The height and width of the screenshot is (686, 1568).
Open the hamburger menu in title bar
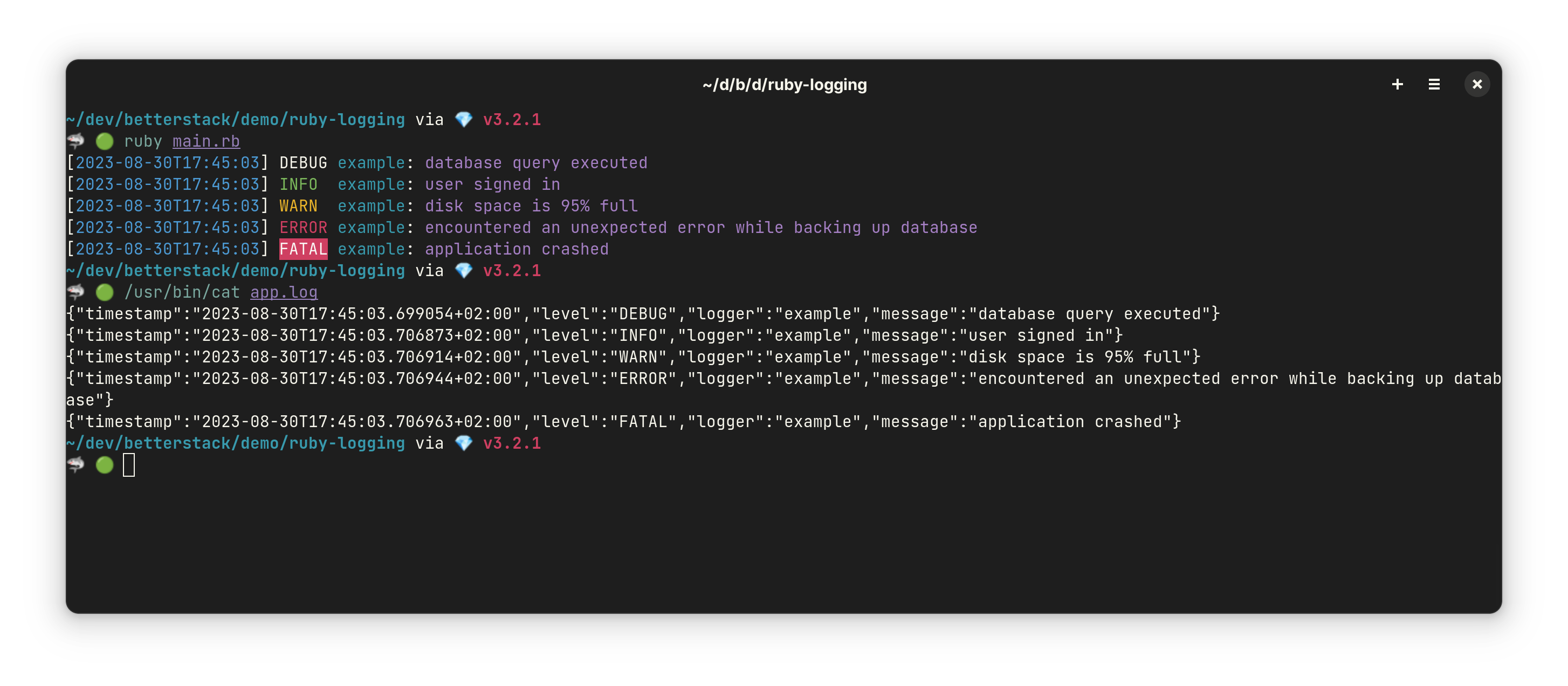click(x=1434, y=85)
